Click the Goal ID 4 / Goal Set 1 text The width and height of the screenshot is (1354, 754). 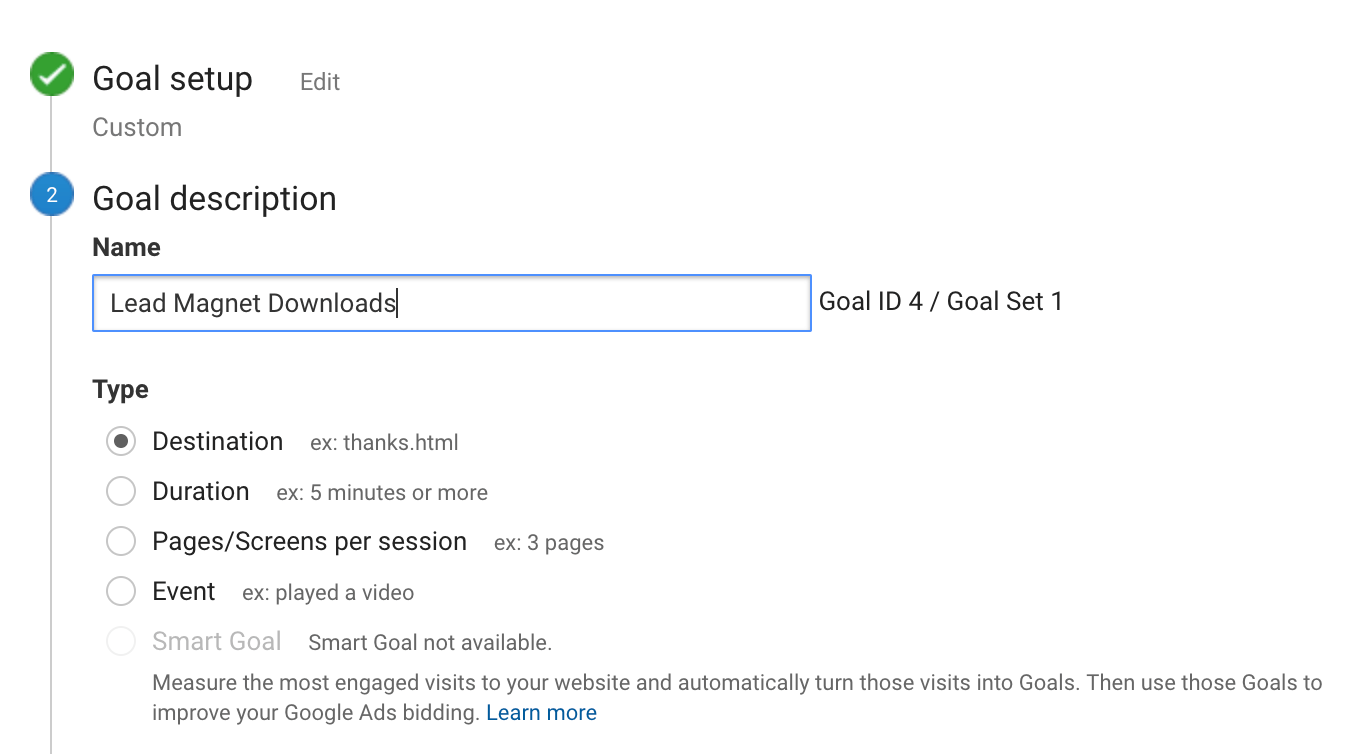940,302
